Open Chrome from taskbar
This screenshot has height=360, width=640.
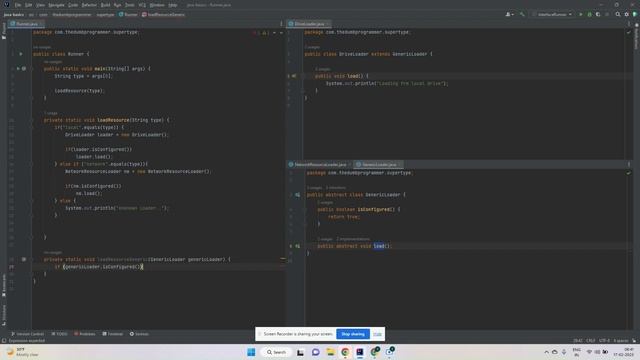345,352
